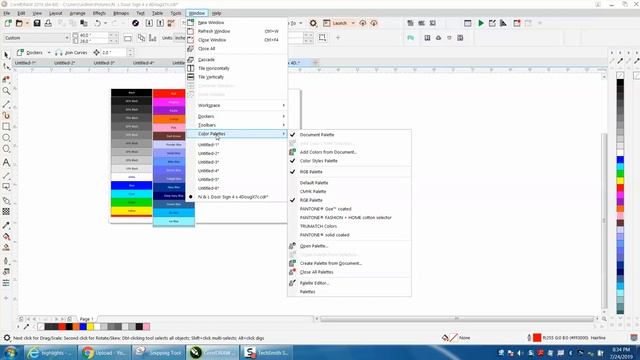
Task: Click the Undo arrow icon
Action: pyautogui.click(x=98, y=23)
